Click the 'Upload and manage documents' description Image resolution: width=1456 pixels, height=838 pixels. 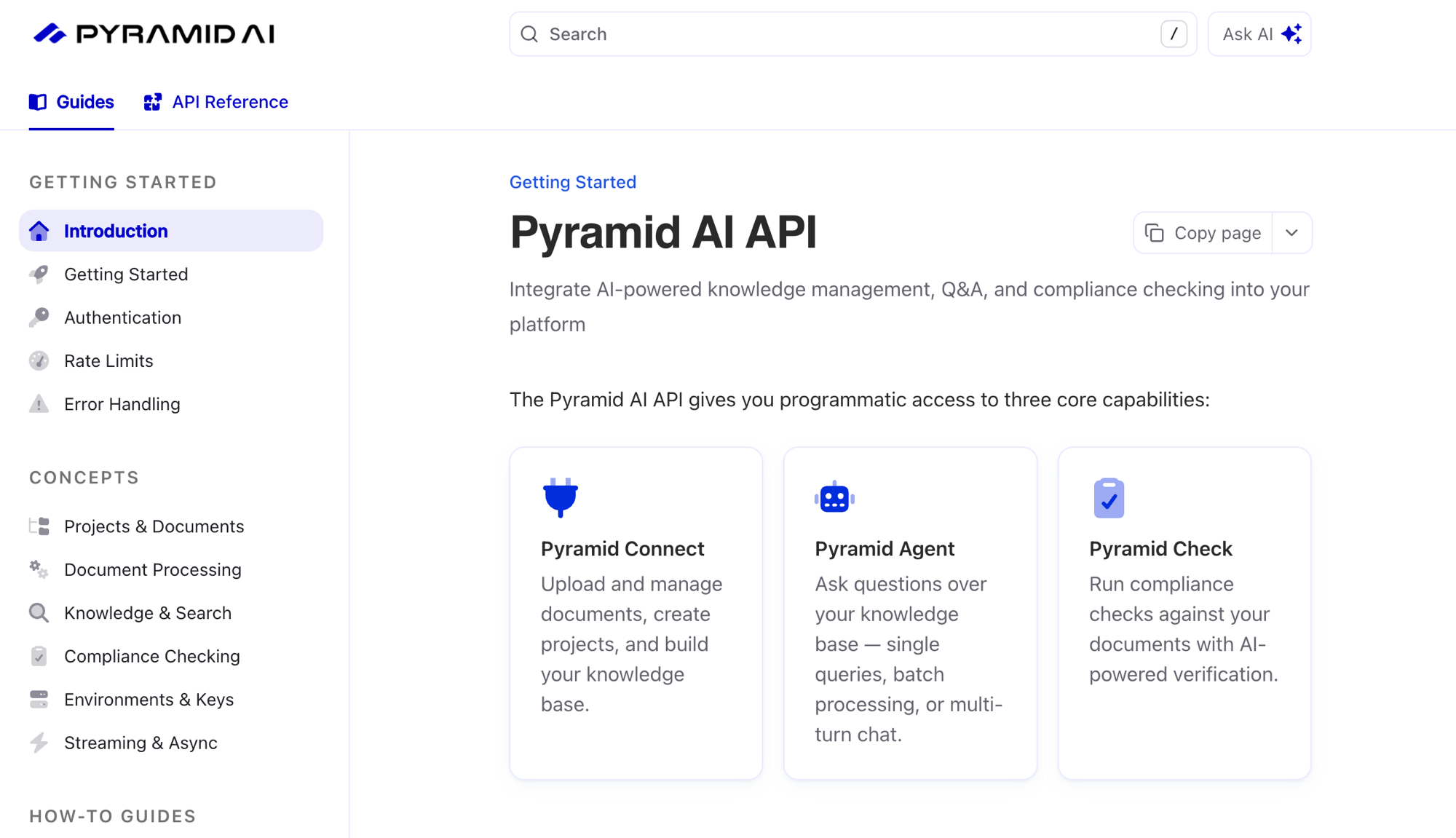click(632, 644)
